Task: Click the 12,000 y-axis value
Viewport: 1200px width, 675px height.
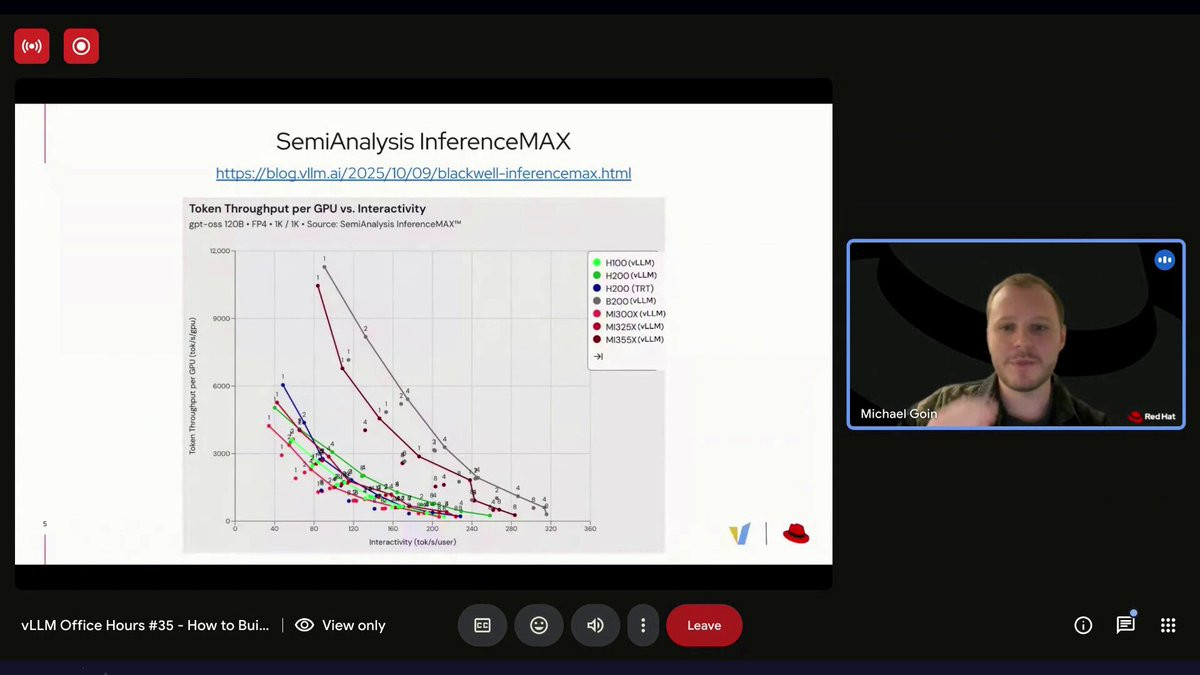Action: point(219,251)
